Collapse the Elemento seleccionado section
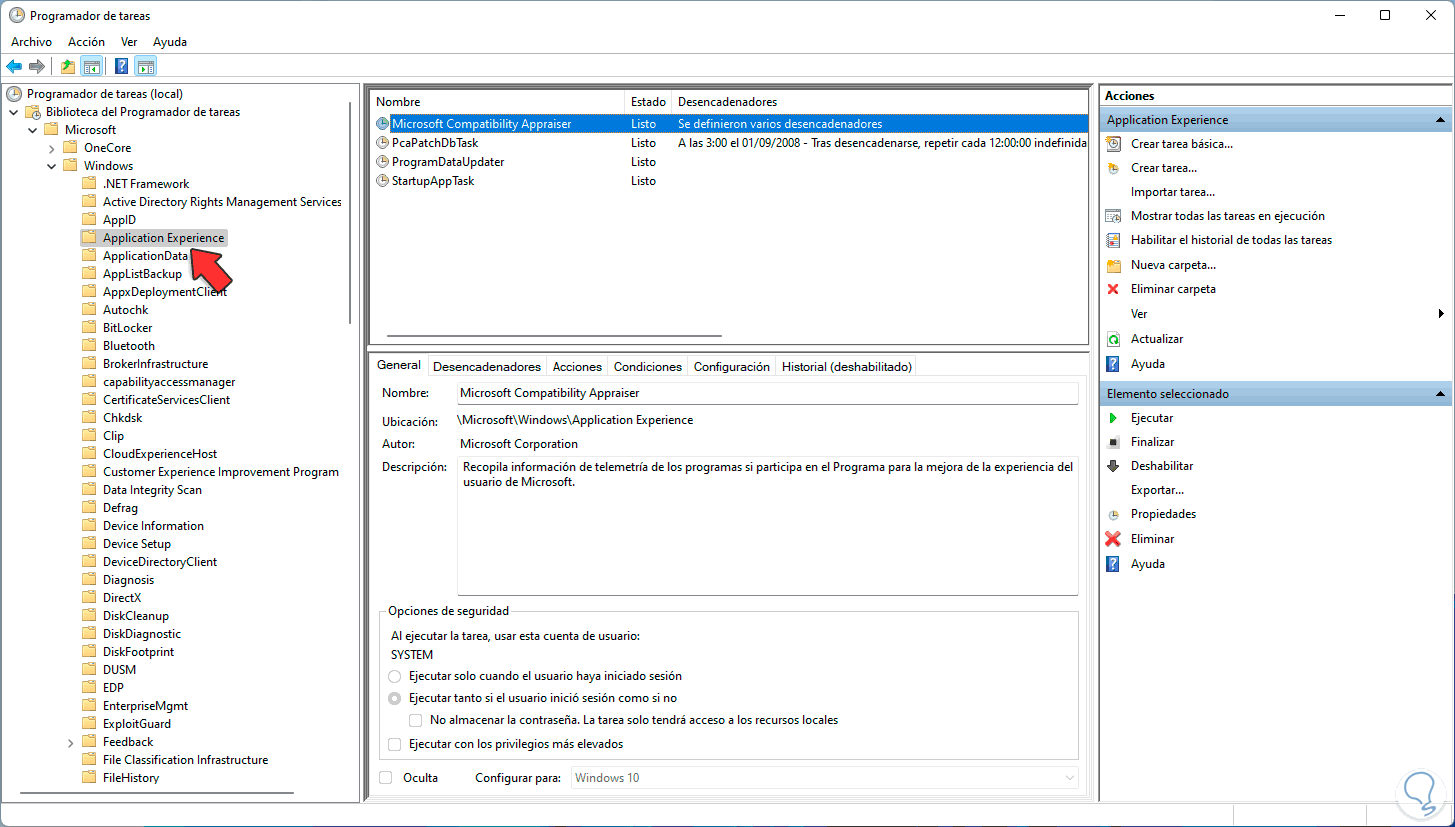1455x827 pixels. click(1441, 394)
